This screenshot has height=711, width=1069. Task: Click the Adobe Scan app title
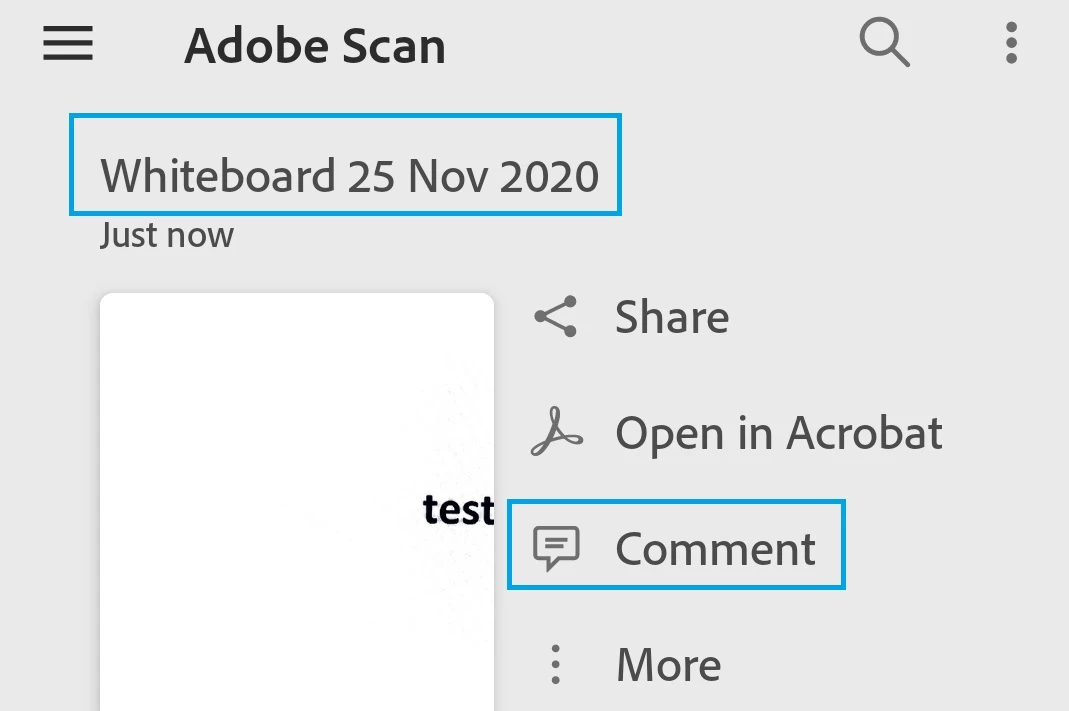click(314, 46)
